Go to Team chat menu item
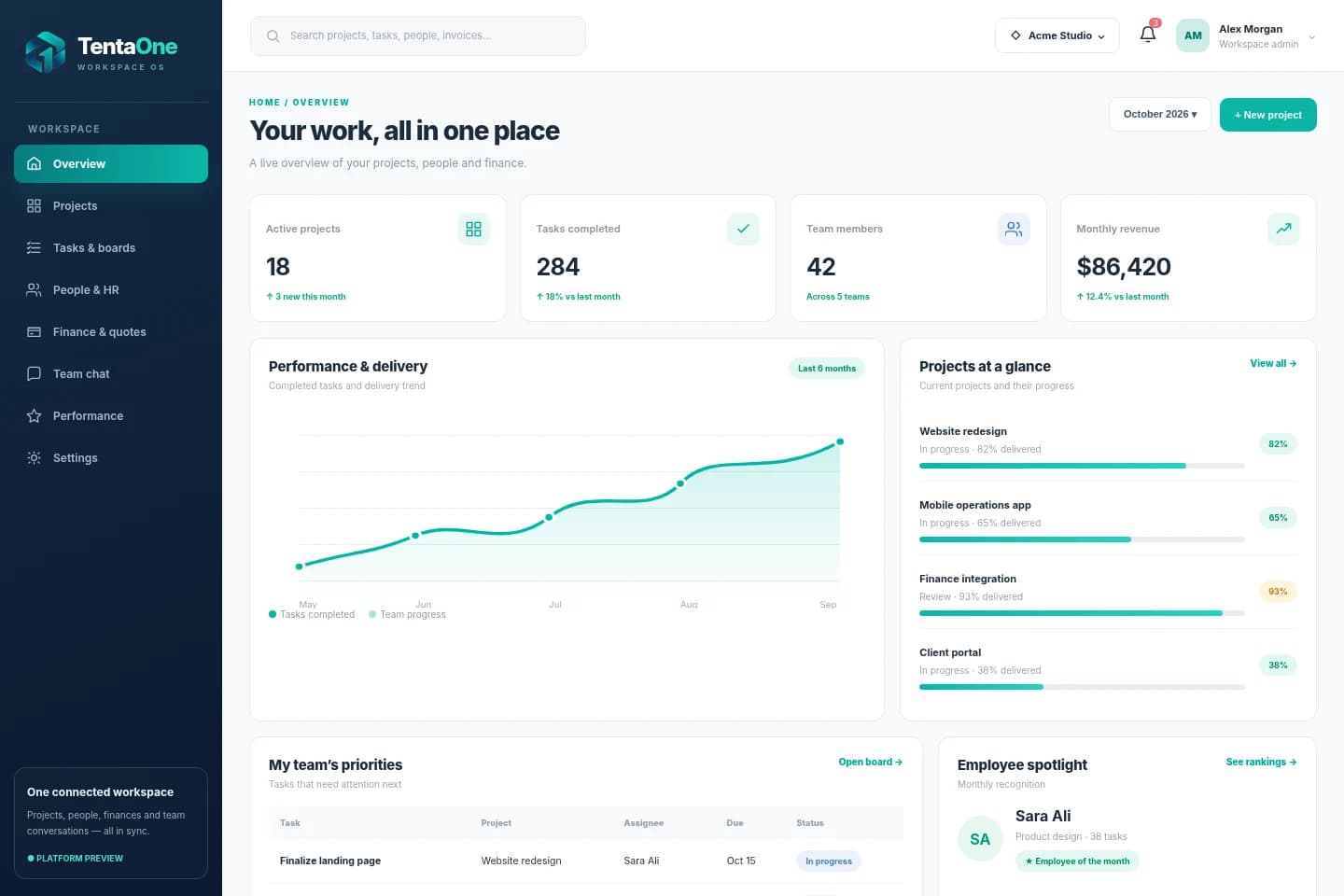 [x=111, y=373]
